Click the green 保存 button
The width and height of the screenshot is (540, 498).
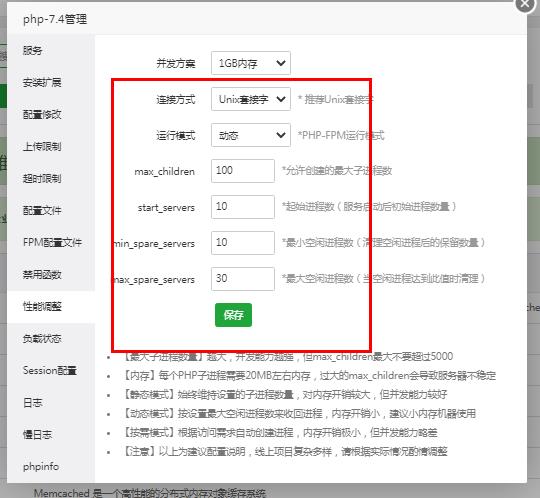[233, 315]
